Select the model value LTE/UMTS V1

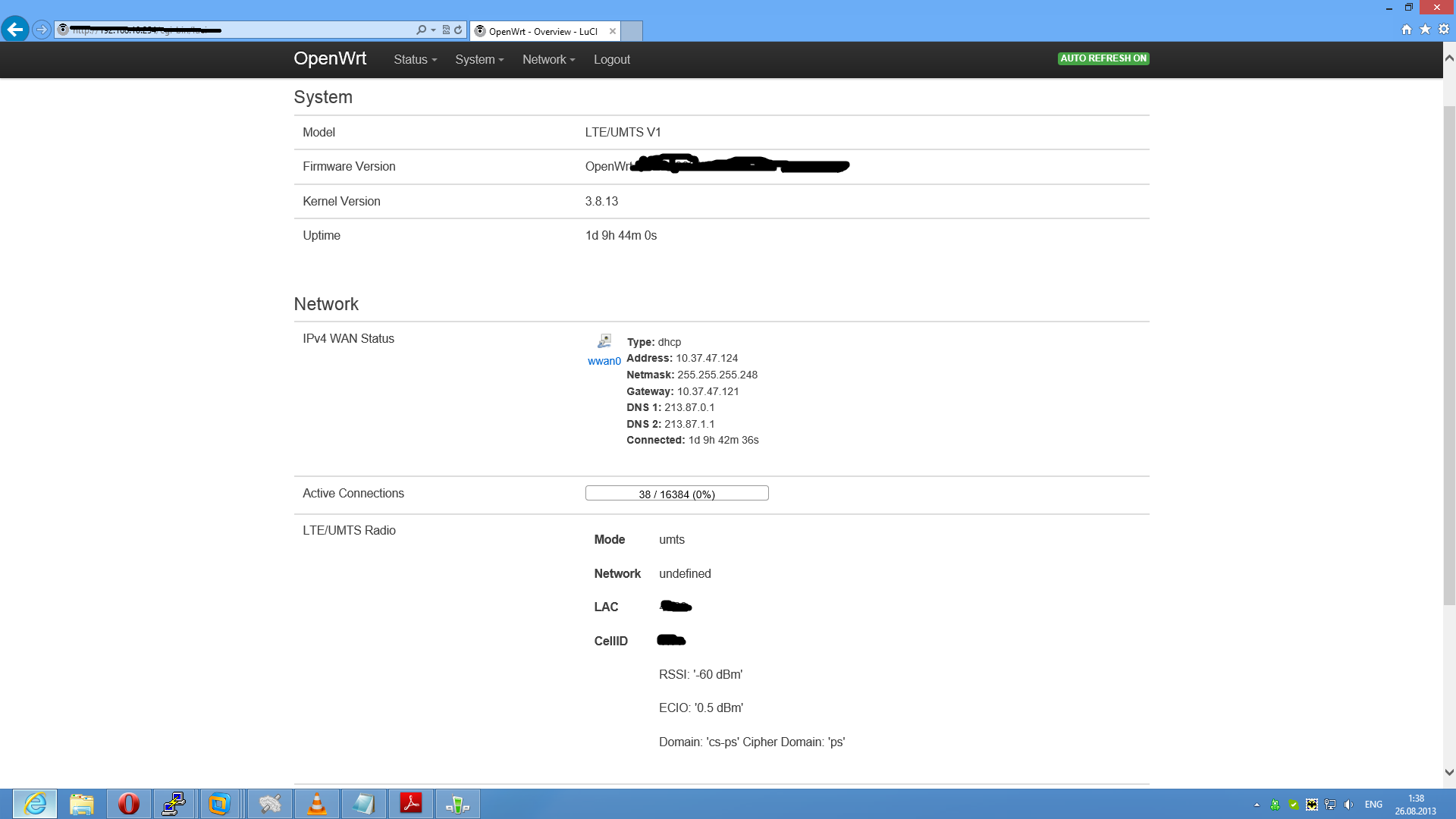(x=623, y=133)
